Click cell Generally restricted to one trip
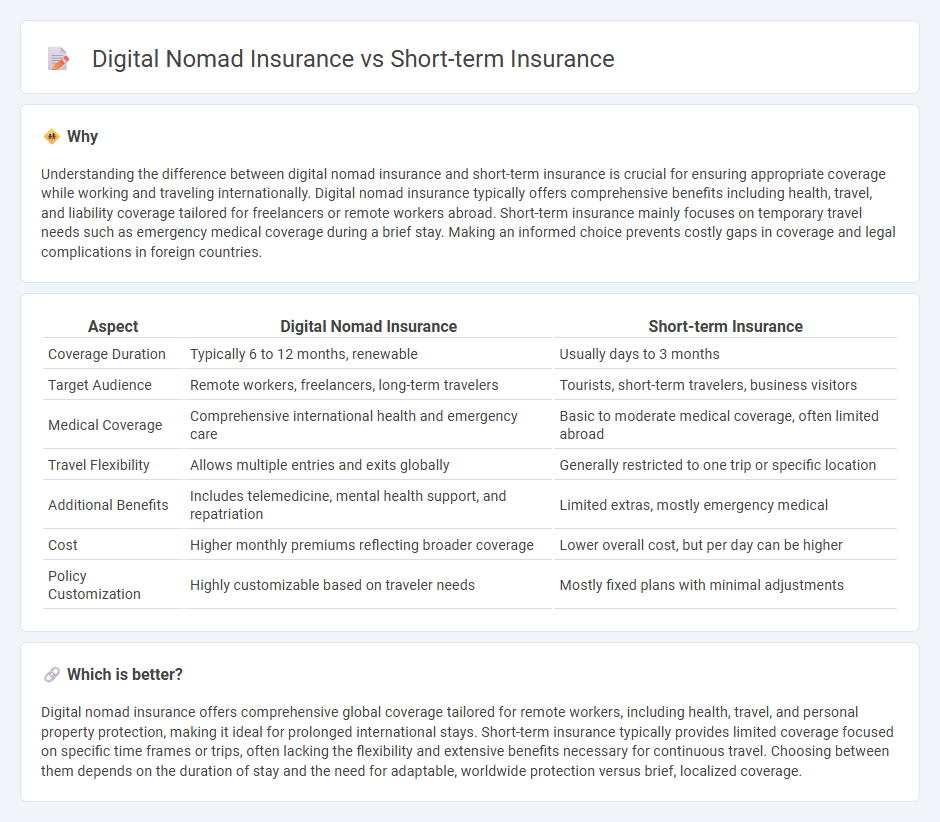The image size is (940, 822). (x=725, y=465)
